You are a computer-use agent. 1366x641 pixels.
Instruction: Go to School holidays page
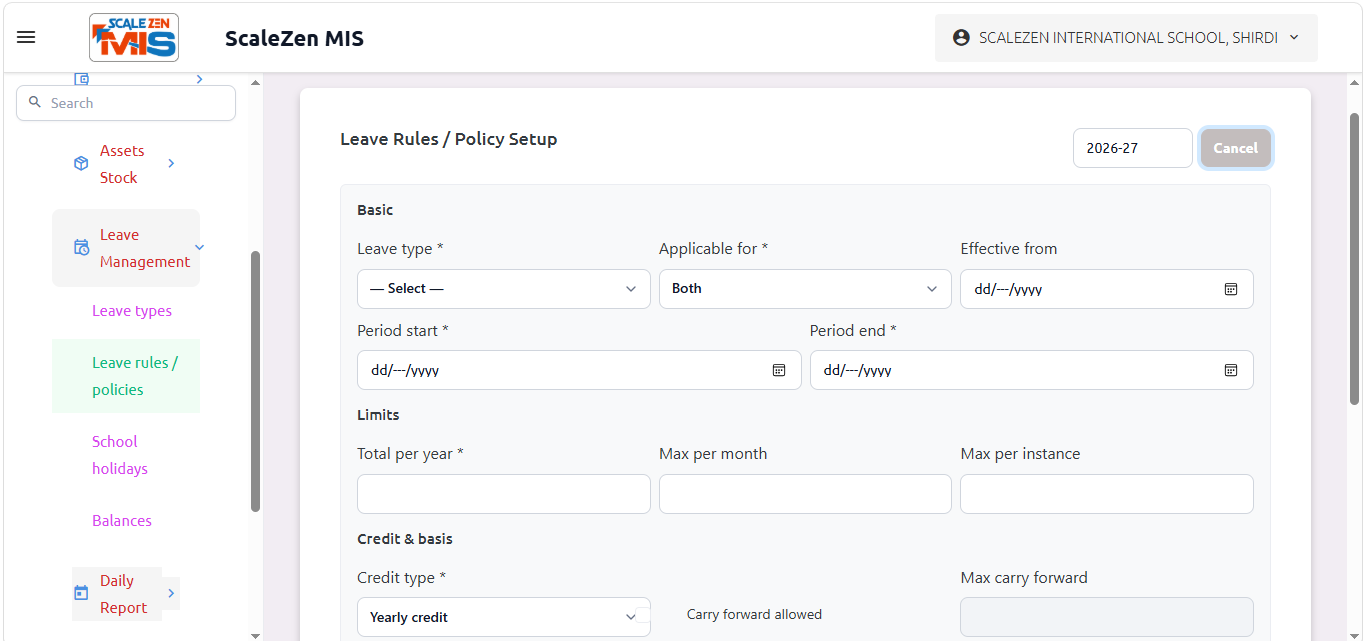tap(120, 455)
